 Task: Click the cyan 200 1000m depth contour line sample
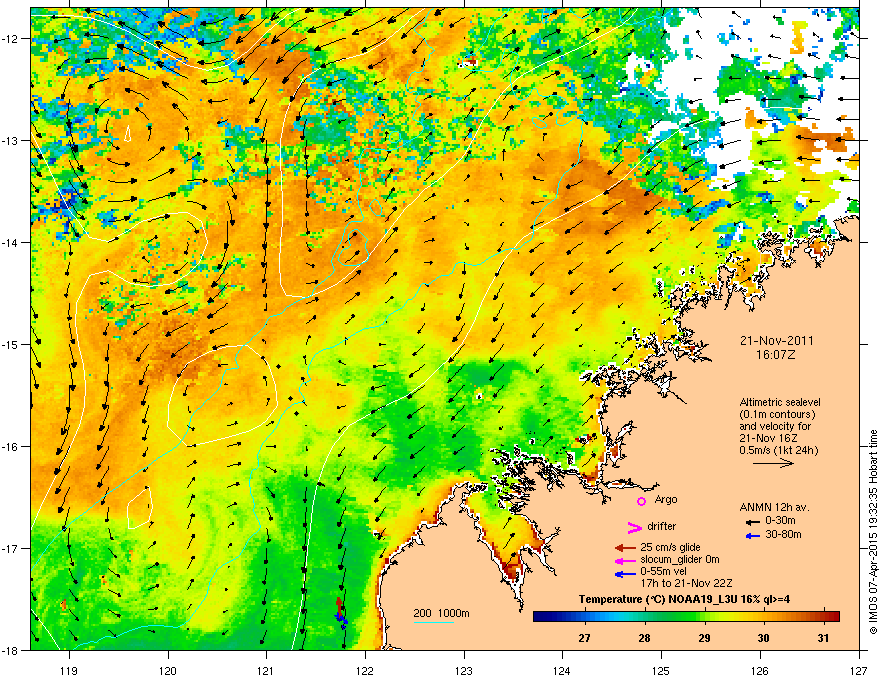click(x=433, y=622)
